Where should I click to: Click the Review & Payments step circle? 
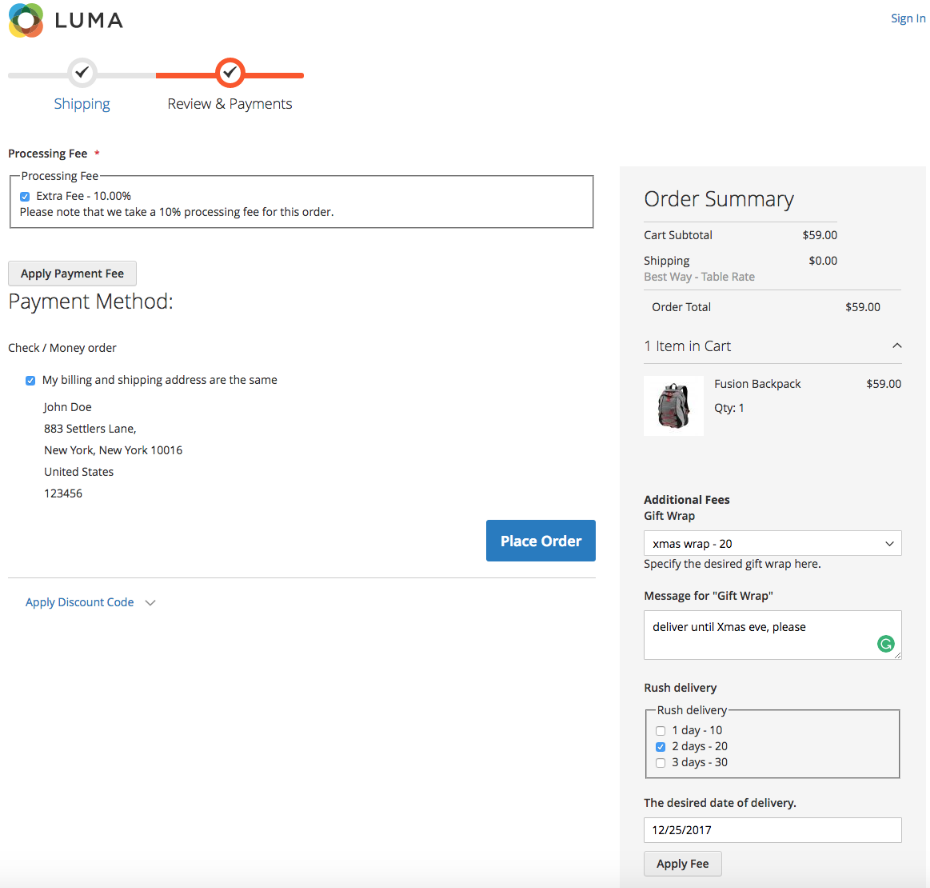coord(230,73)
